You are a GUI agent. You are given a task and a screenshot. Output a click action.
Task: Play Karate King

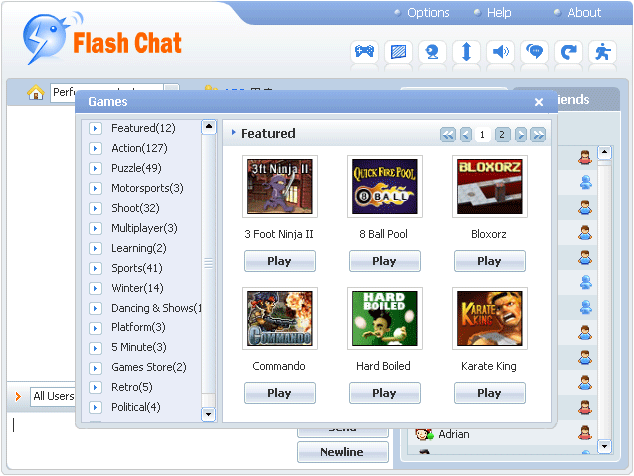click(x=490, y=393)
